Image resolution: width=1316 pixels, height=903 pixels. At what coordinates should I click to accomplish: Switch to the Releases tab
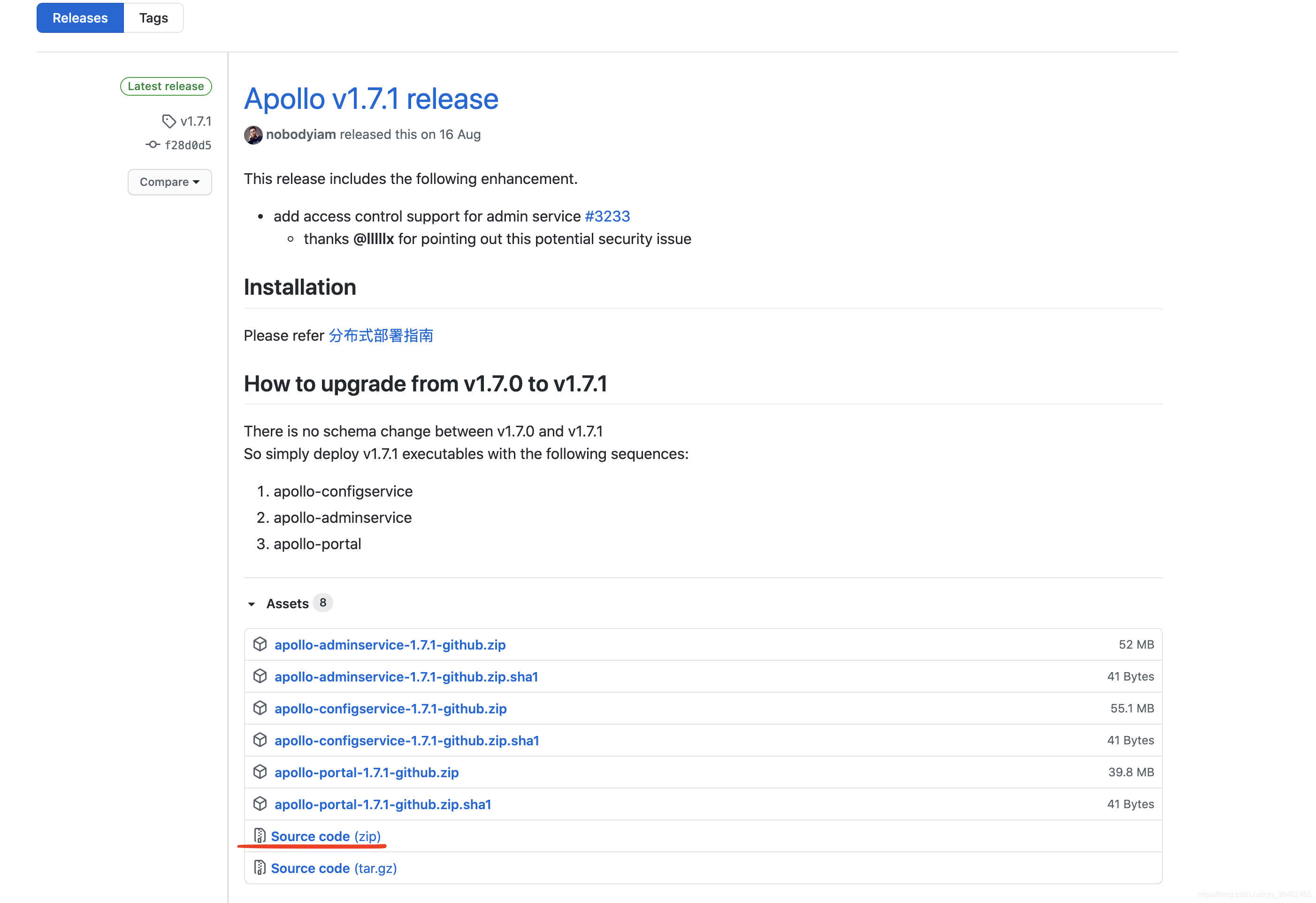80,17
